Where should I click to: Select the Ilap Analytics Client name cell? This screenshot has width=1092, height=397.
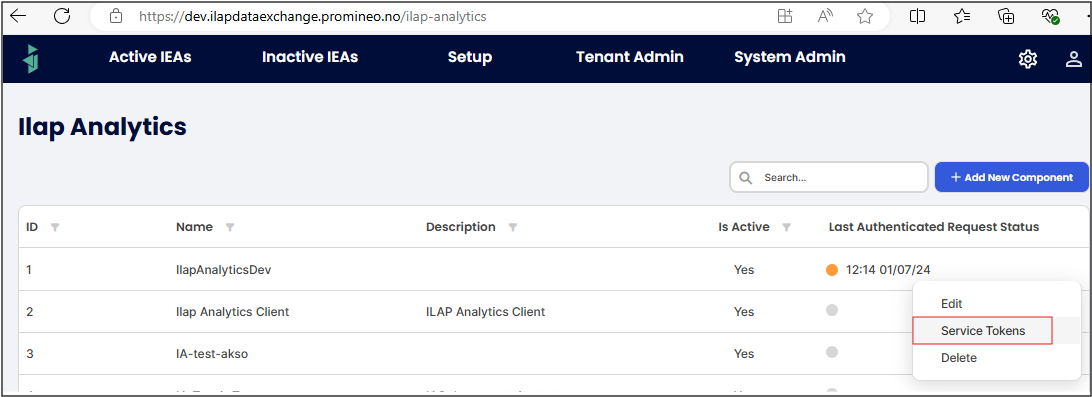[x=233, y=311]
